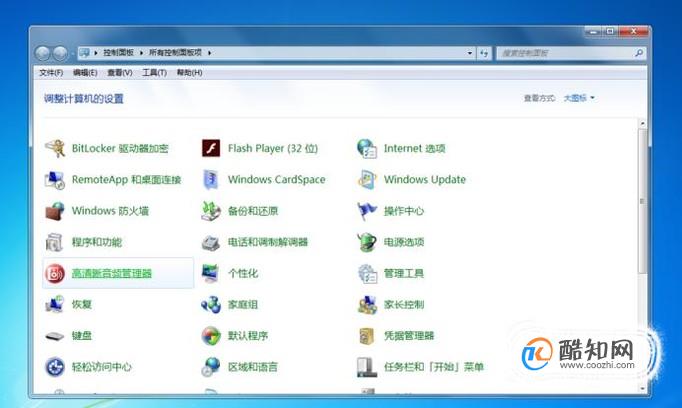Expand the arrow after 所有控制面板项 breadcrumb

point(209,53)
